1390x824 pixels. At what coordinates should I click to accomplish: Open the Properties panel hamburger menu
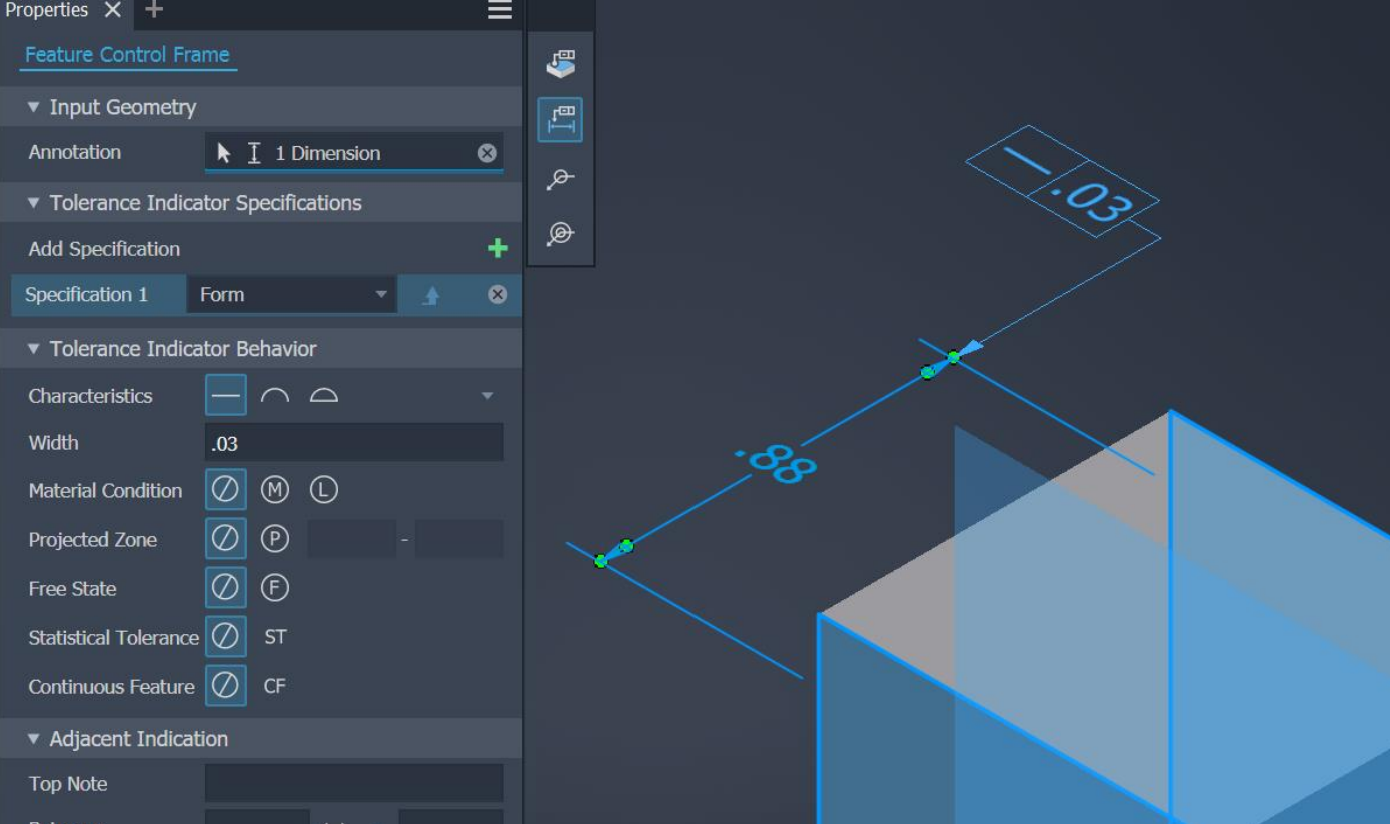click(500, 10)
